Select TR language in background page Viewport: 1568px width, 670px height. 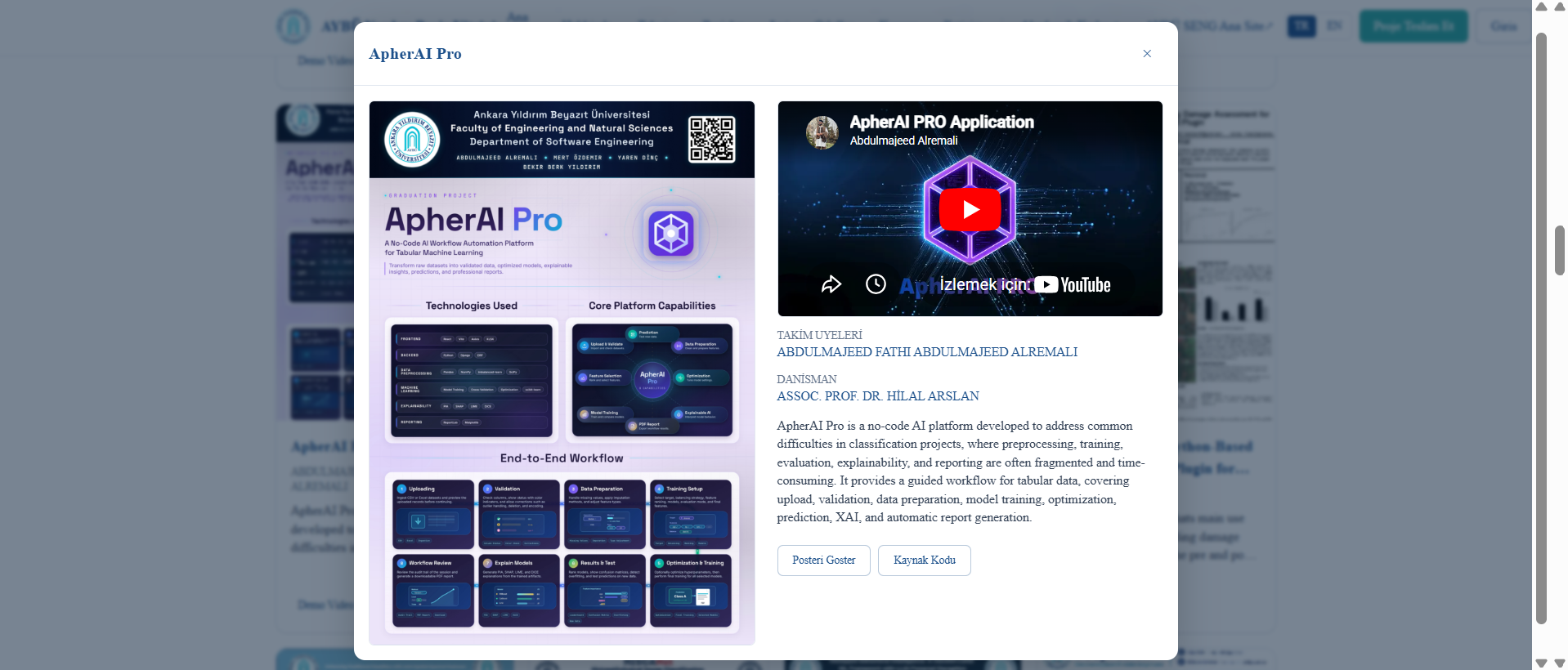click(1301, 26)
